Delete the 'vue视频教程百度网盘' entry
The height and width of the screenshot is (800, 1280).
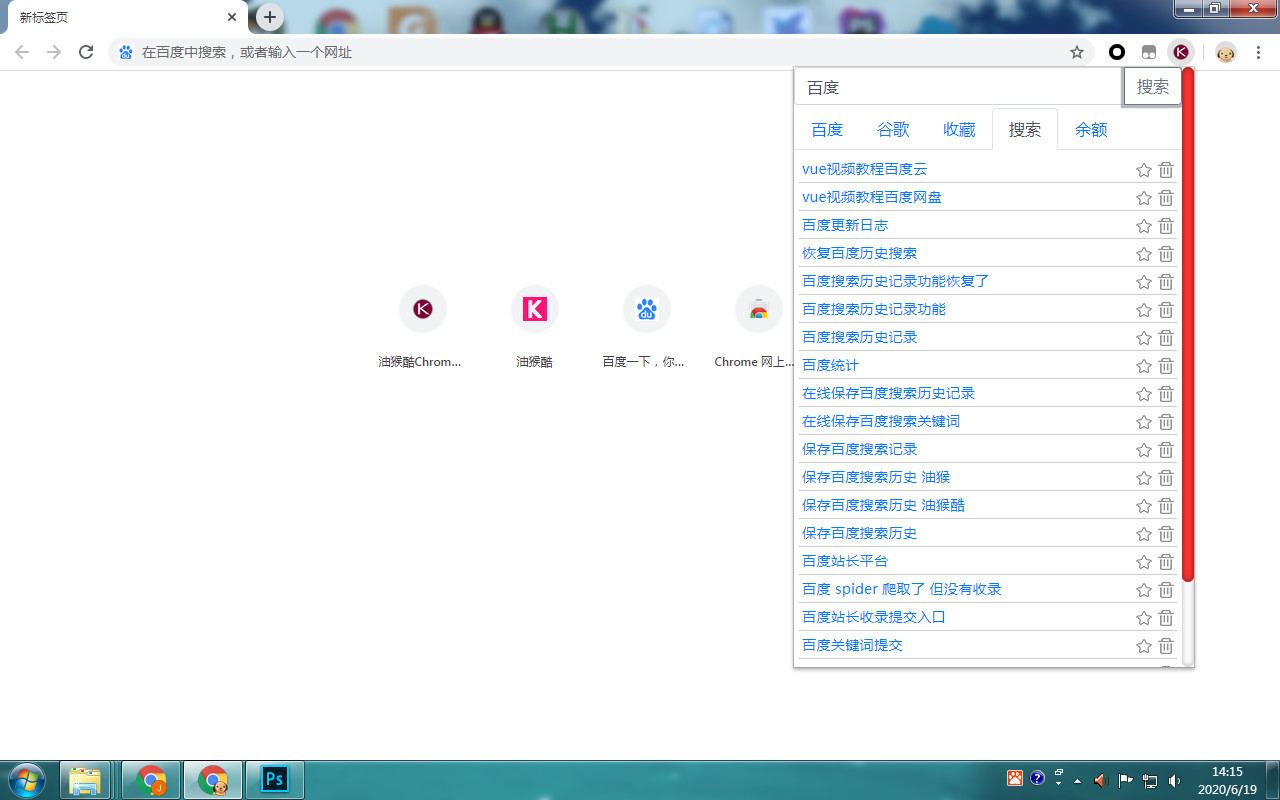[1166, 198]
